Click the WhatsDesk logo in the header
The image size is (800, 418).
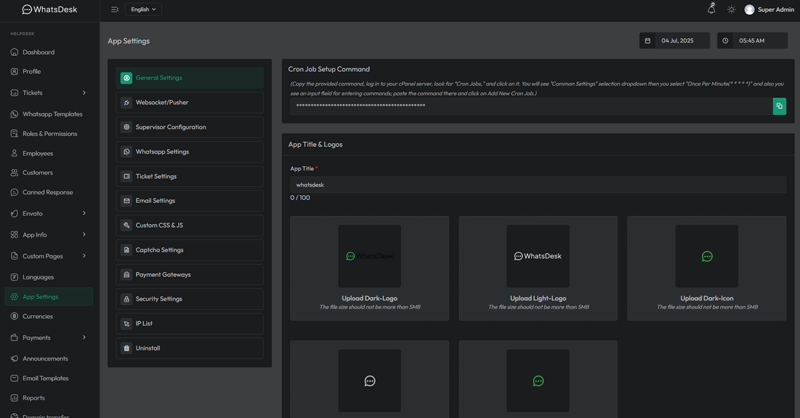click(49, 10)
